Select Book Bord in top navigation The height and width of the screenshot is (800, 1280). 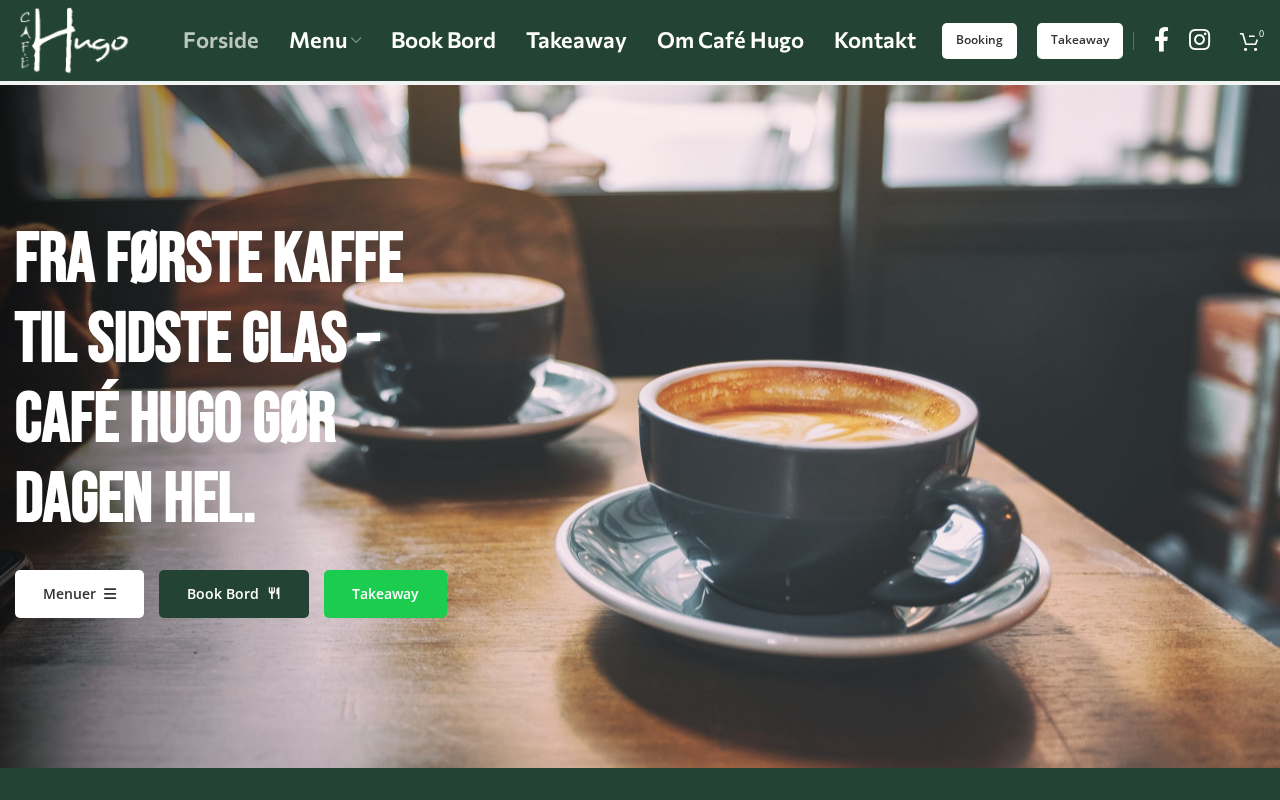pyautogui.click(x=443, y=41)
